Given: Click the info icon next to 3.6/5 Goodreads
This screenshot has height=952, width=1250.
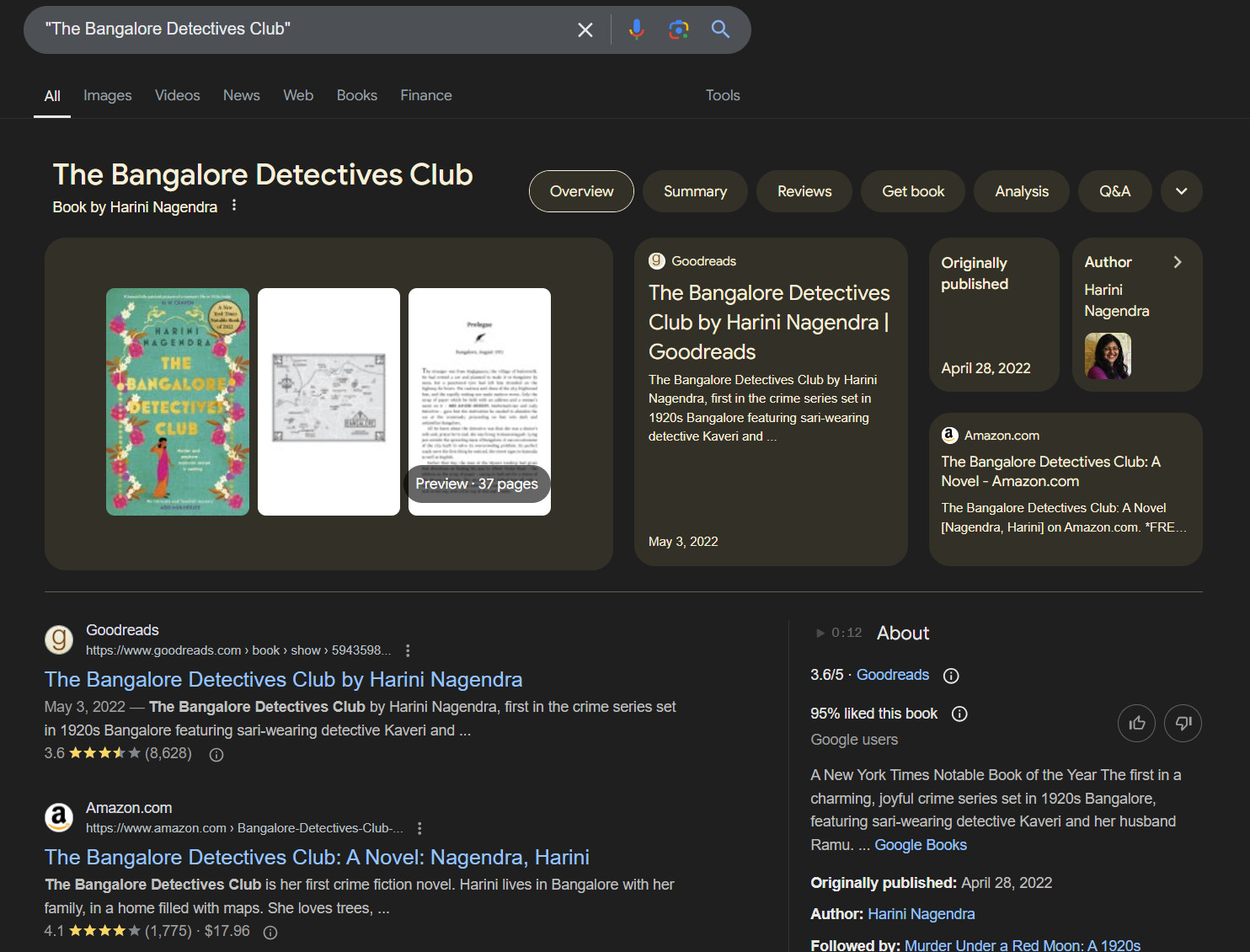Looking at the screenshot, I should coord(951,676).
